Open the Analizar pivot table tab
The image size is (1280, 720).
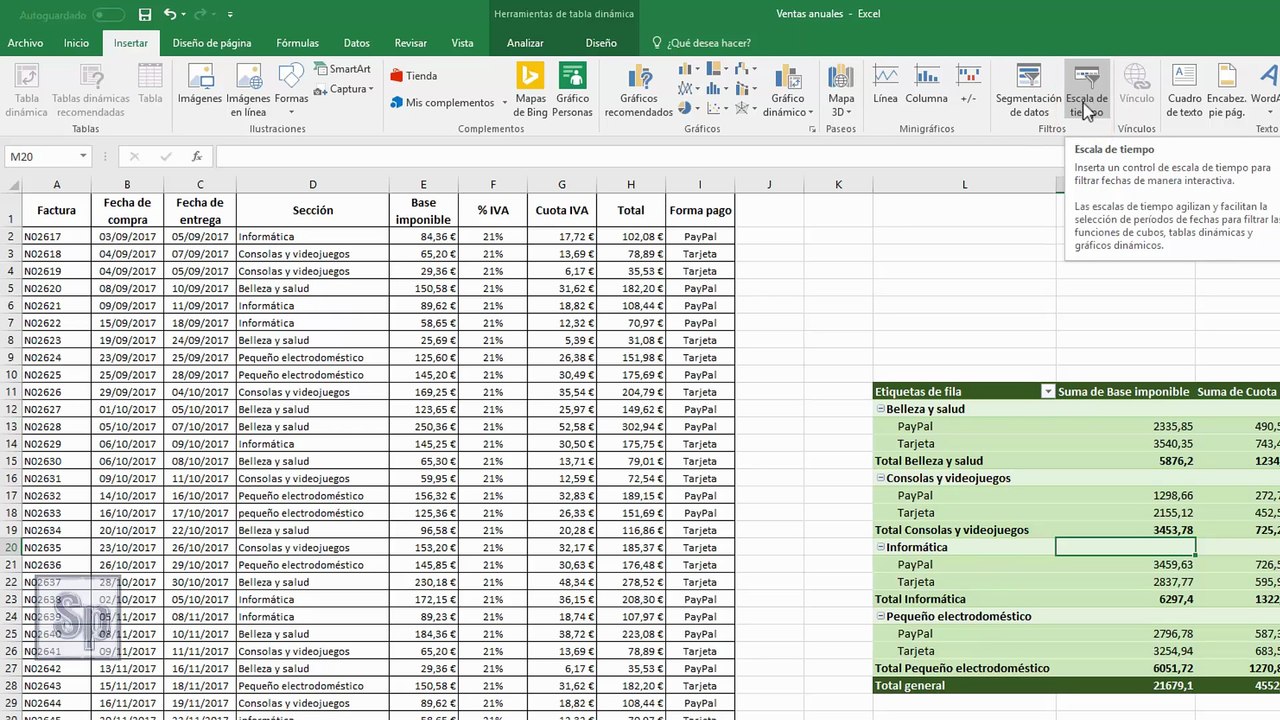525,43
